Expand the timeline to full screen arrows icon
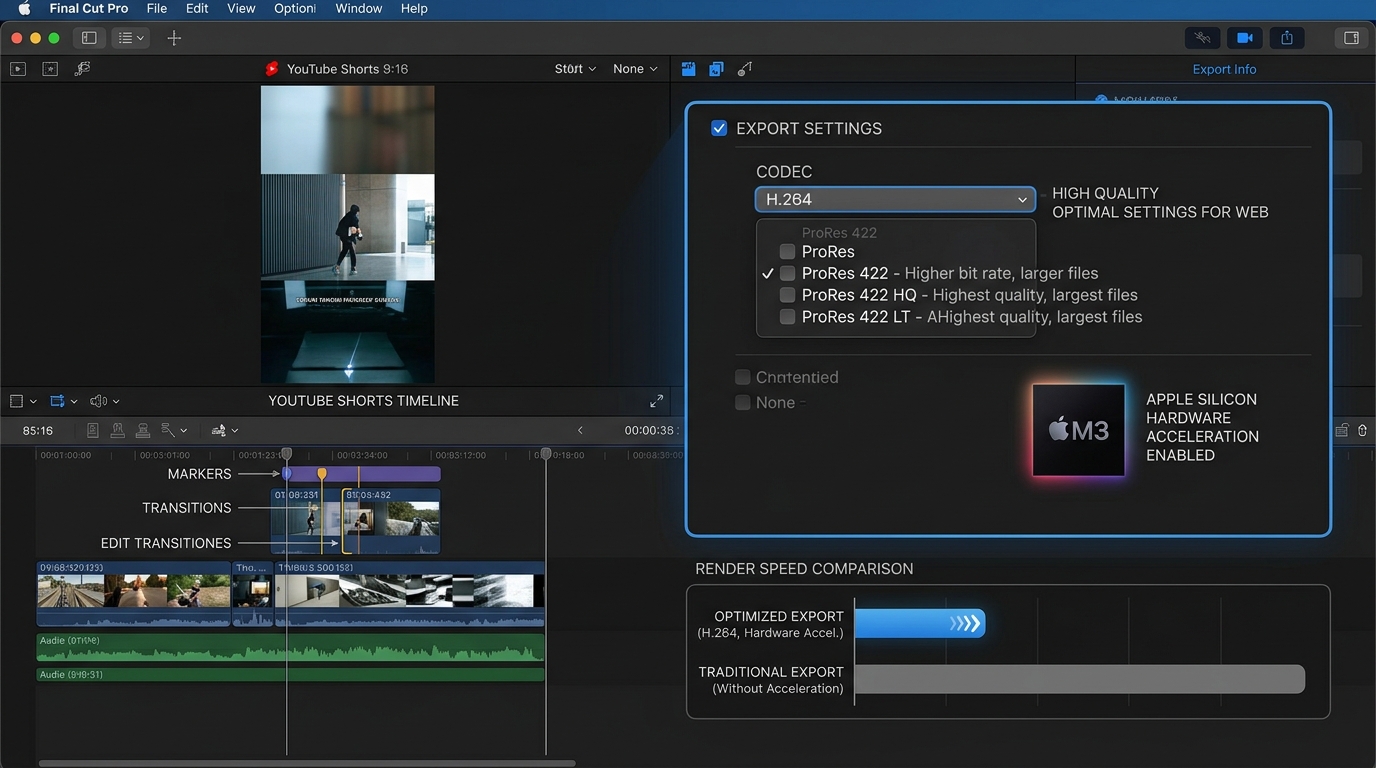 656,401
